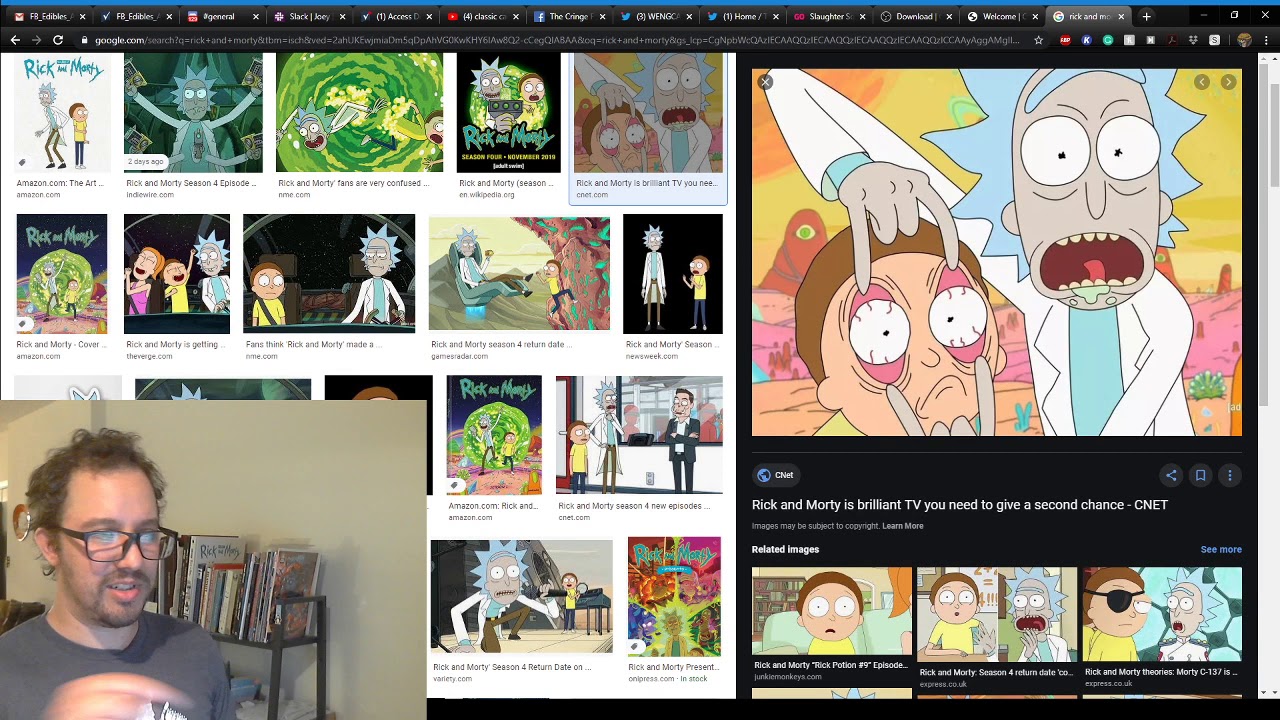Open Rick and Morty Wikipedia poster thumbnail
Screen dimensions: 1280x720
(508, 113)
